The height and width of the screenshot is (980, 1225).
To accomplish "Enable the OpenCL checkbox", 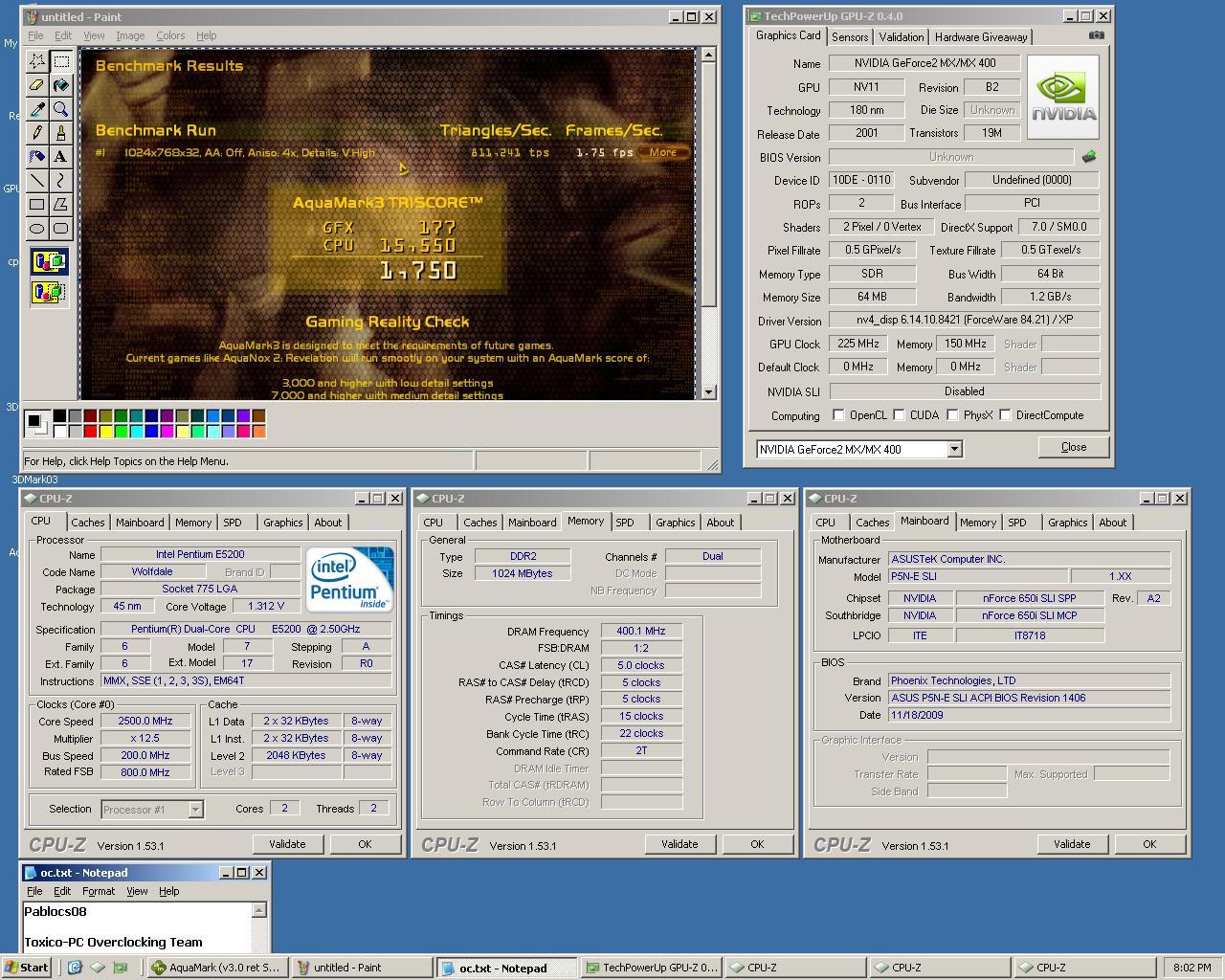I will 838,415.
